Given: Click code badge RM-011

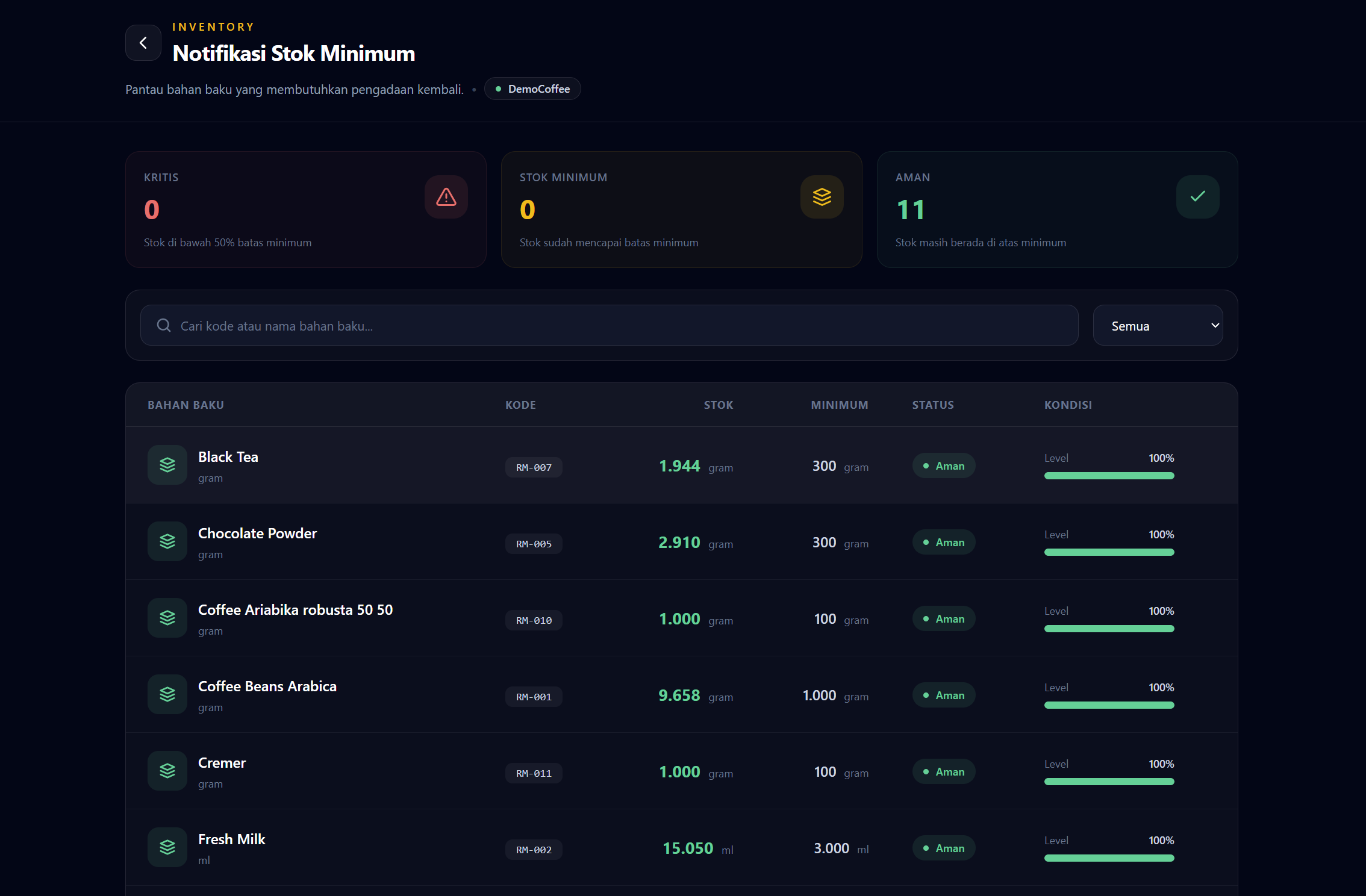Looking at the screenshot, I should pyautogui.click(x=534, y=773).
